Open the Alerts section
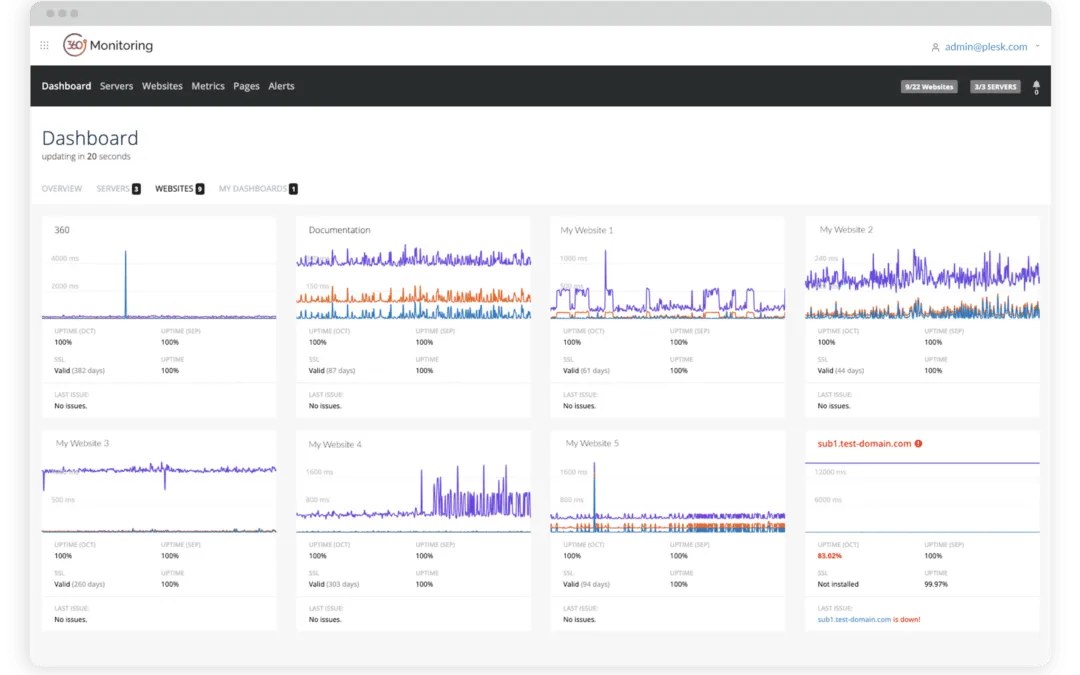The height and width of the screenshot is (675, 1080). (281, 86)
